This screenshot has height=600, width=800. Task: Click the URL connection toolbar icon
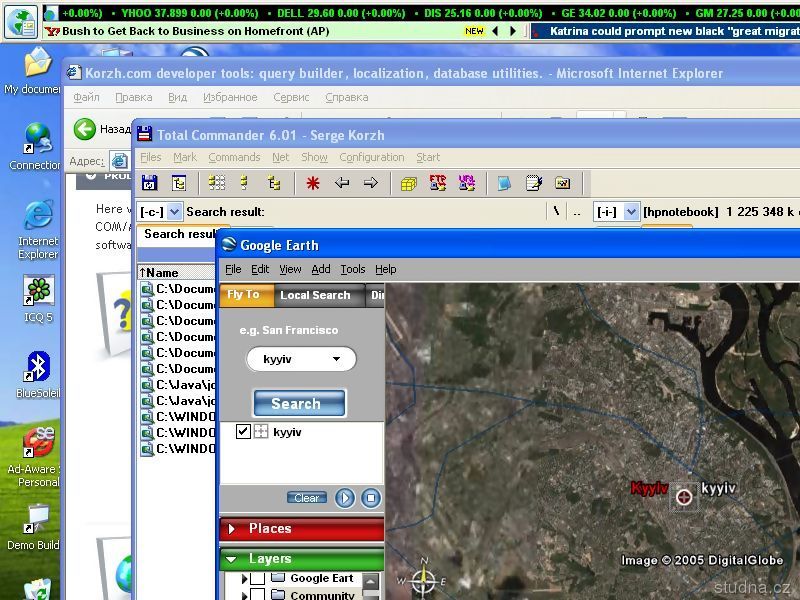pos(466,183)
